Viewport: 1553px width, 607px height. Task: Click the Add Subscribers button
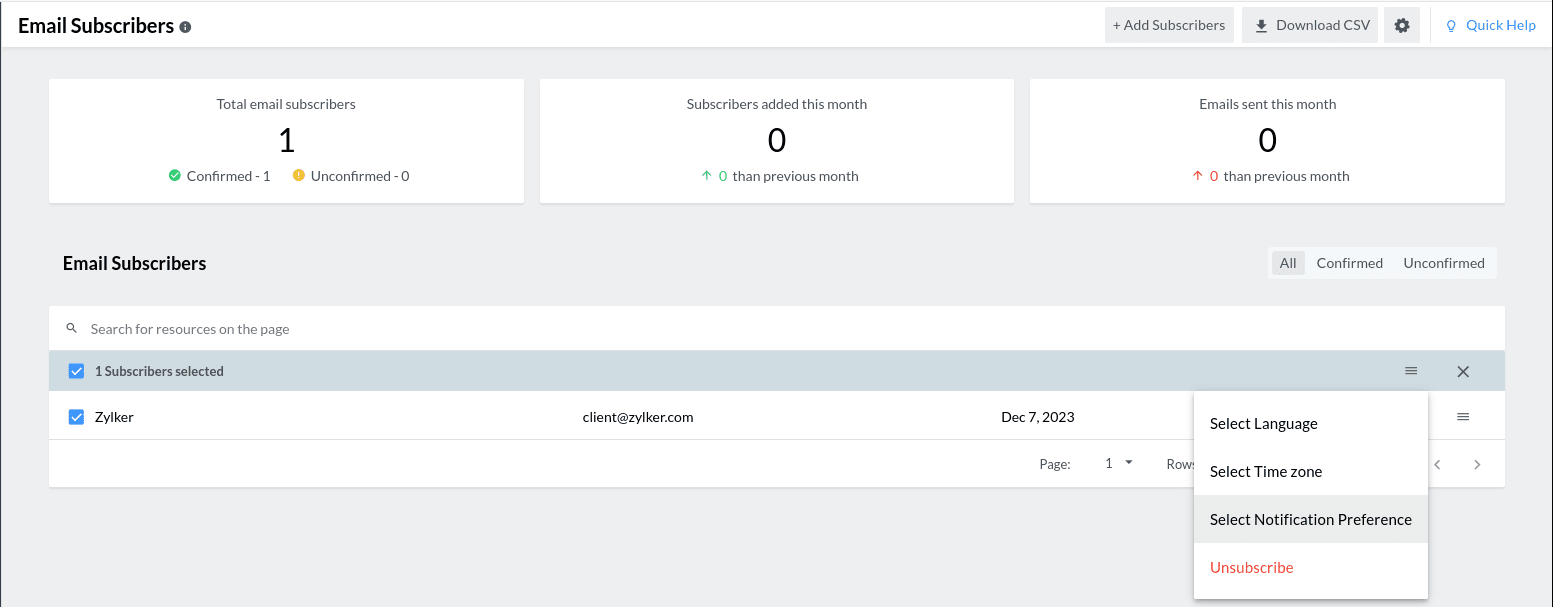coord(1168,26)
